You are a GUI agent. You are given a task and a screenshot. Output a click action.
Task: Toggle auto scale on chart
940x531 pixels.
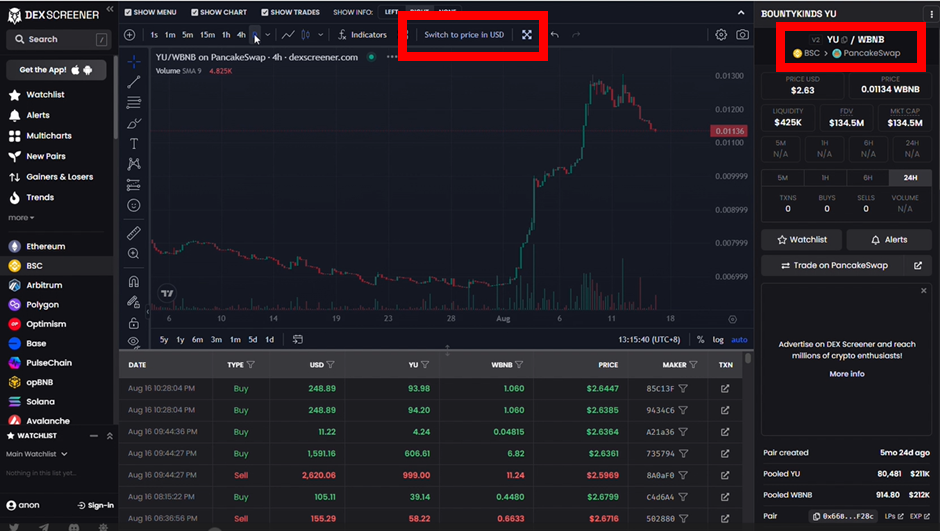pyautogui.click(x=739, y=340)
